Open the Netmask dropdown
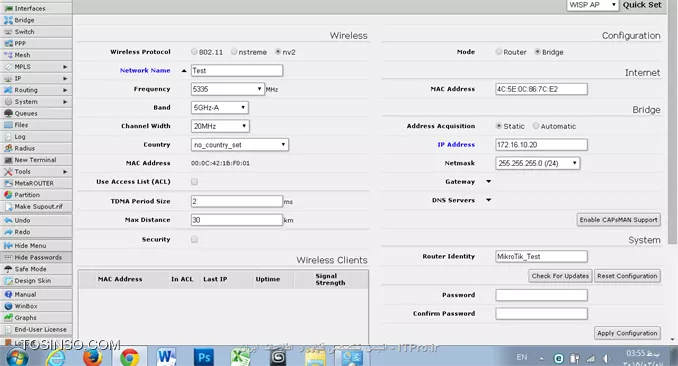678x366 pixels. click(x=537, y=163)
